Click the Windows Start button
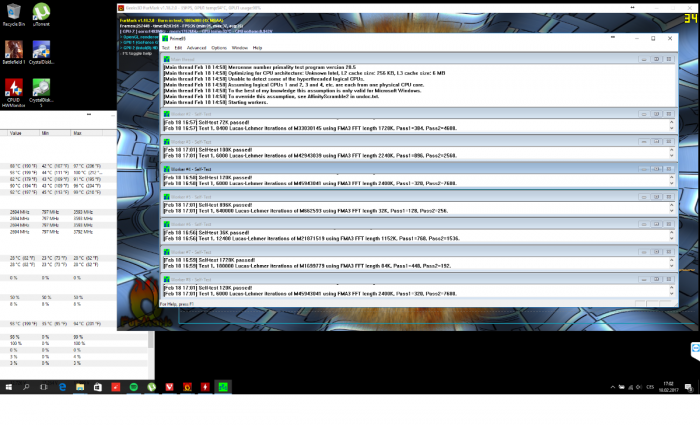This screenshot has height=425, width=700. (x=8, y=387)
